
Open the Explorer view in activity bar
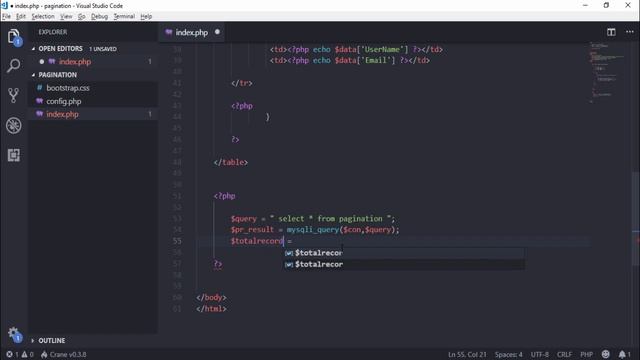14,37
